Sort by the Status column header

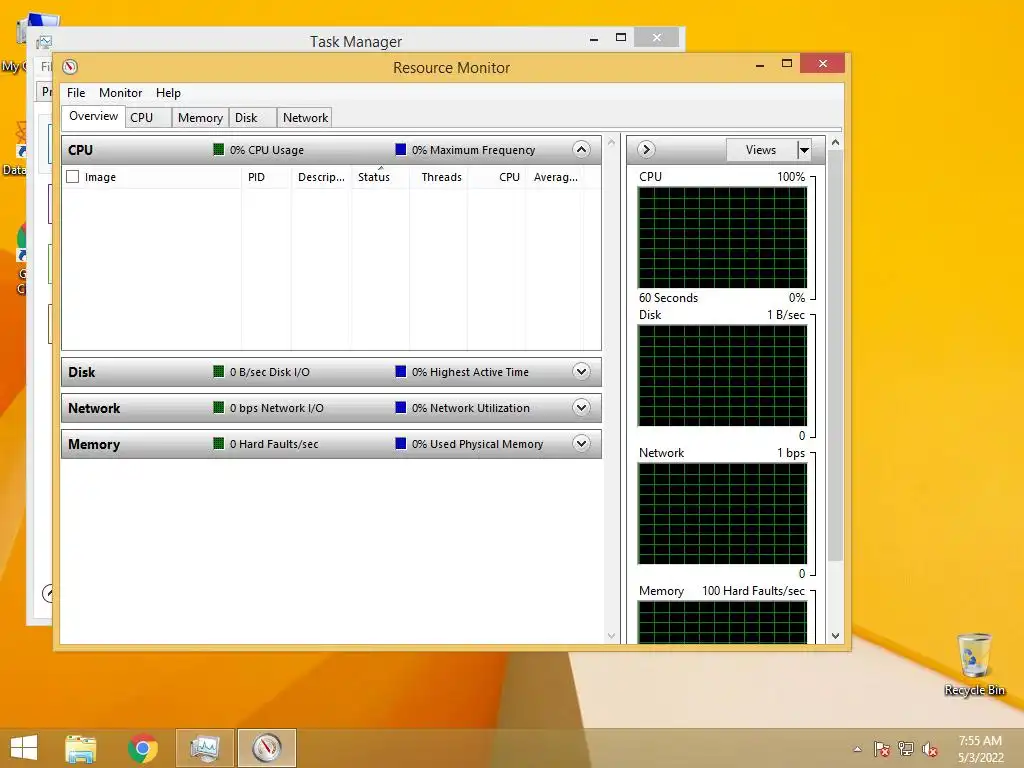pyautogui.click(x=380, y=177)
